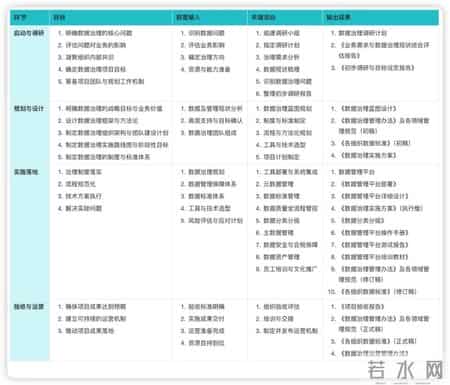This screenshot has width=450, height=385.
Task: Click '员工培训与文化推广' activity item
Action: tap(290, 269)
